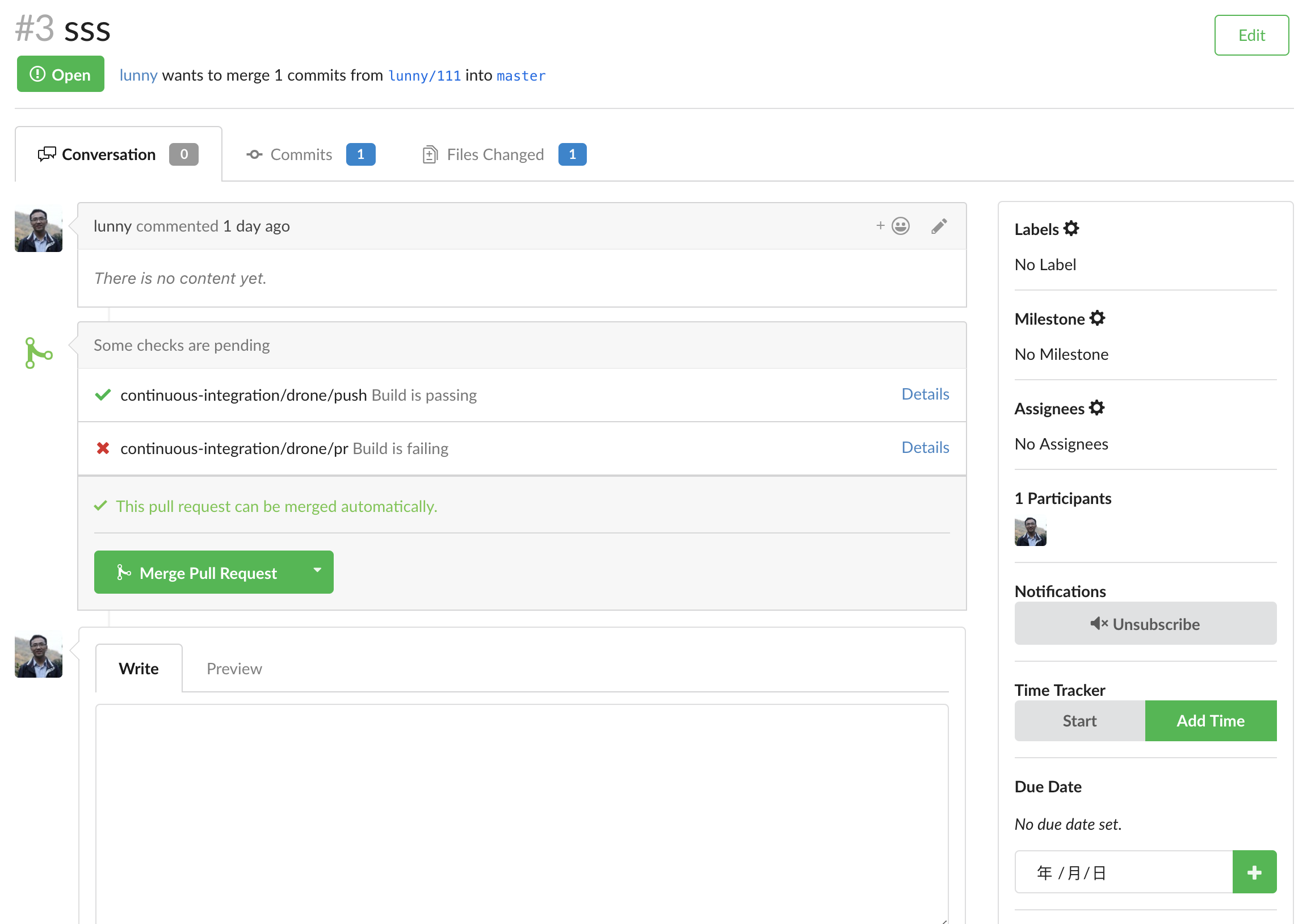Expand the merge dropdown arrow

tap(317, 572)
